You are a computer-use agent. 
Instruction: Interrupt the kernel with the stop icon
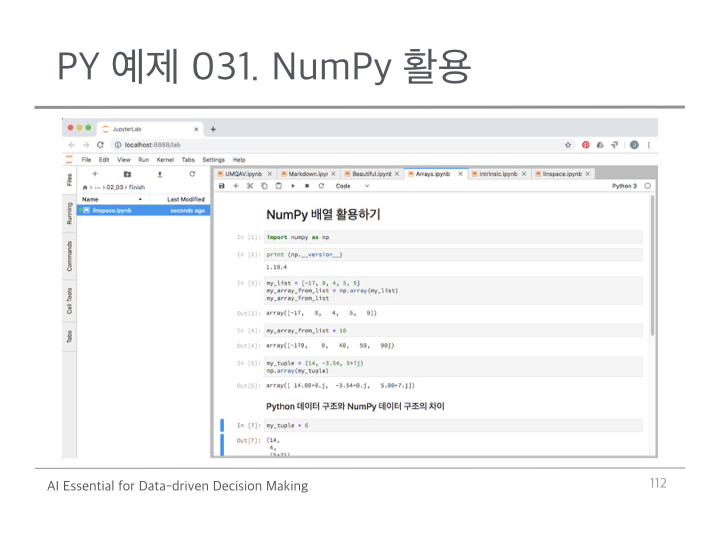307,186
